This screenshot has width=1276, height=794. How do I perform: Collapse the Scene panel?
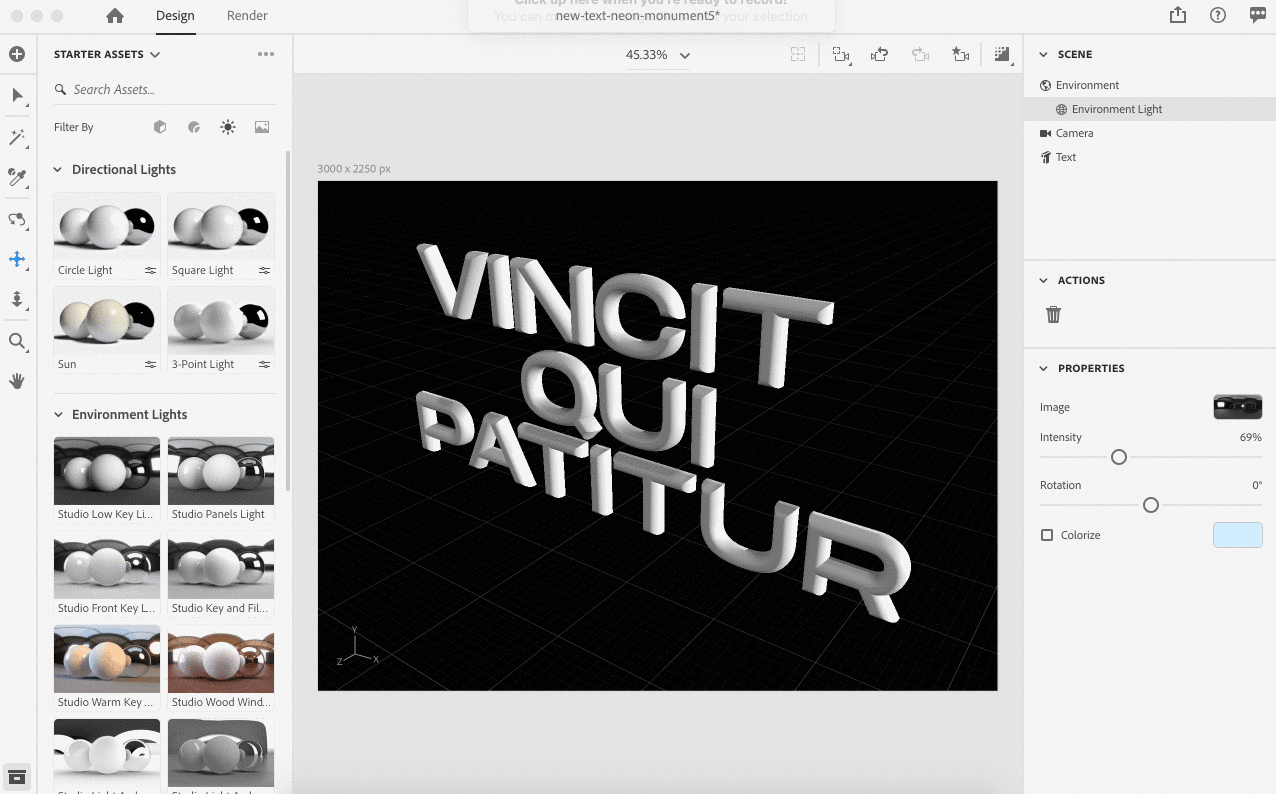[1044, 54]
